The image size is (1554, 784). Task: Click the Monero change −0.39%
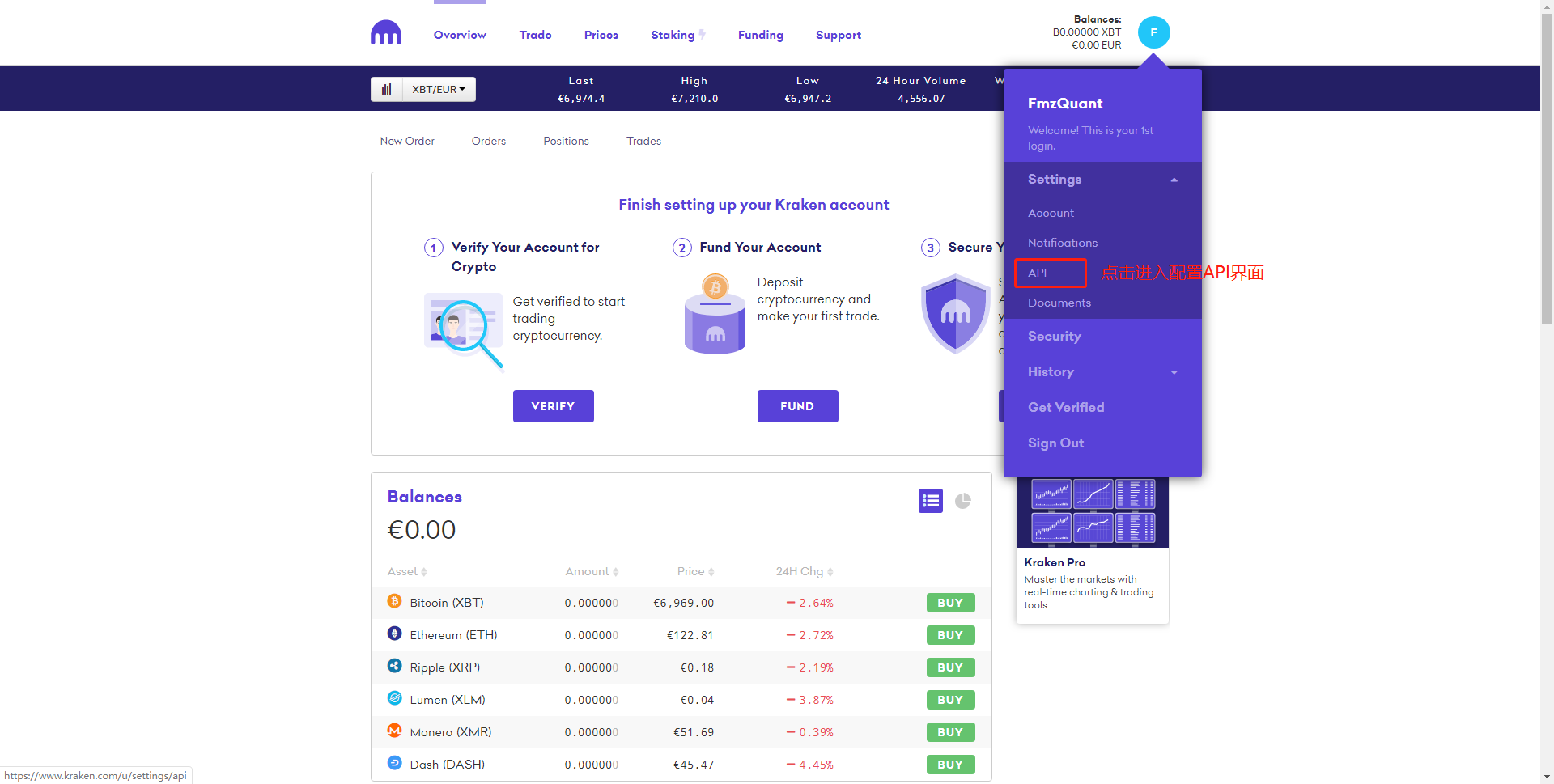pos(810,732)
